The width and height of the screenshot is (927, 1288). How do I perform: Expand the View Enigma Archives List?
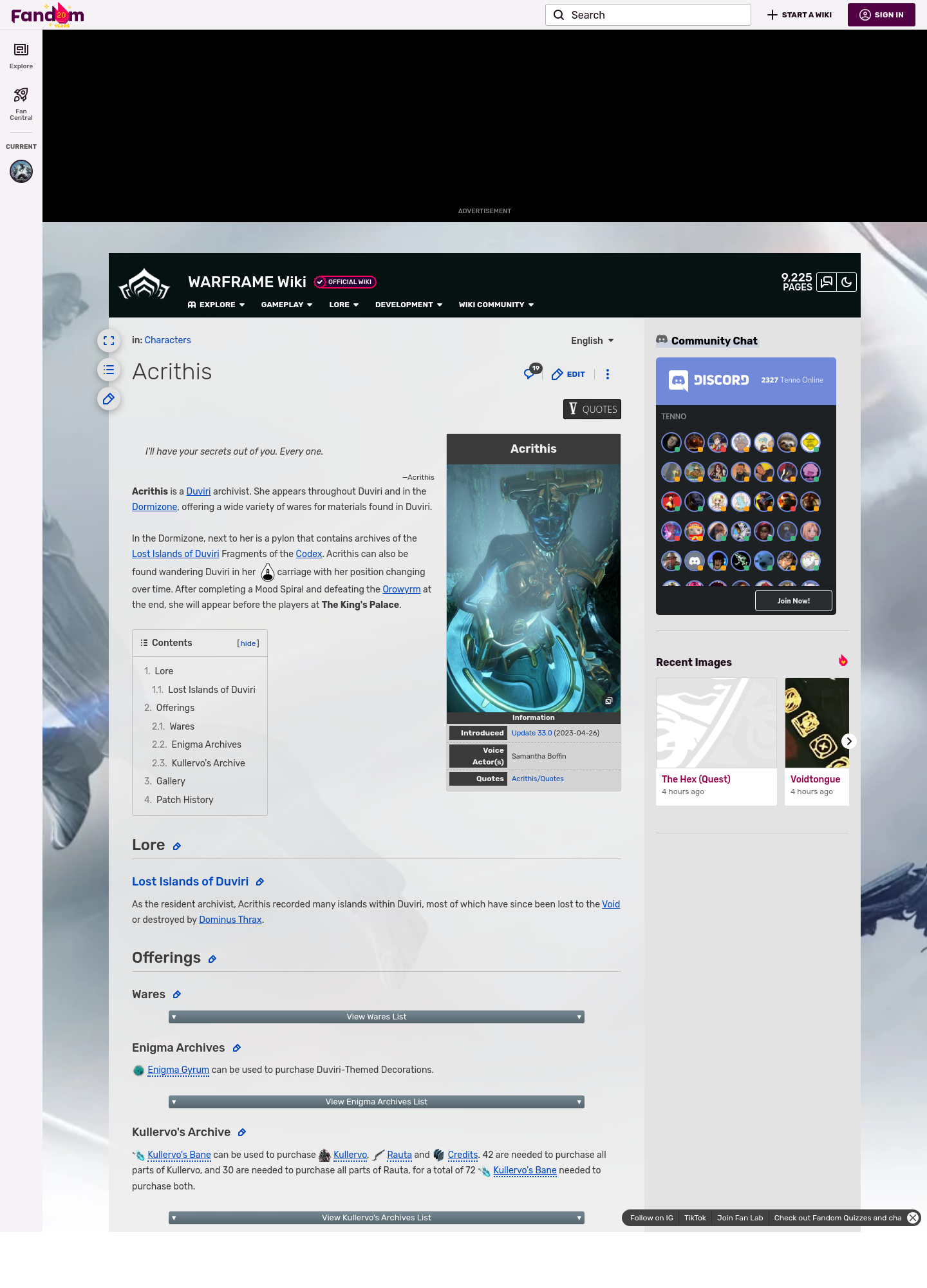point(377,1102)
